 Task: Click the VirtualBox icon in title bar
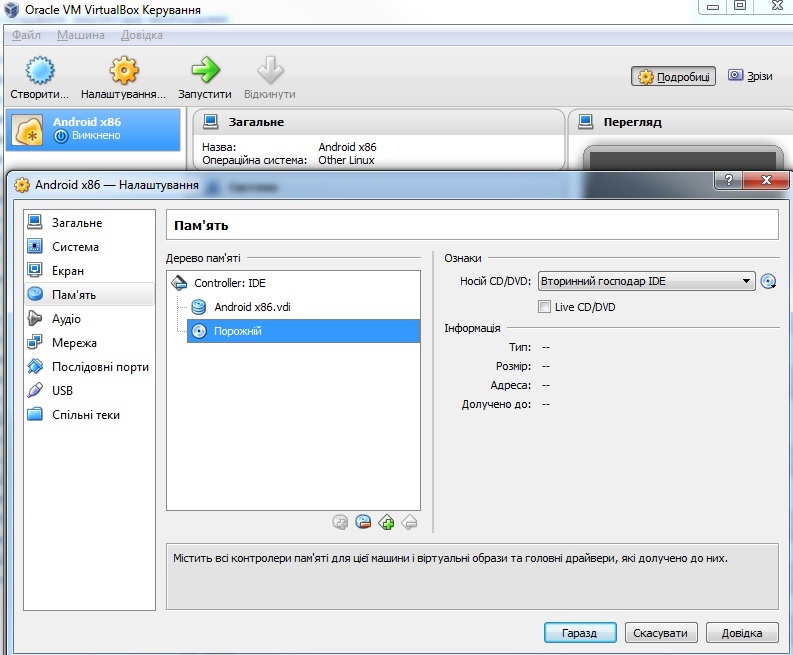coord(11,9)
